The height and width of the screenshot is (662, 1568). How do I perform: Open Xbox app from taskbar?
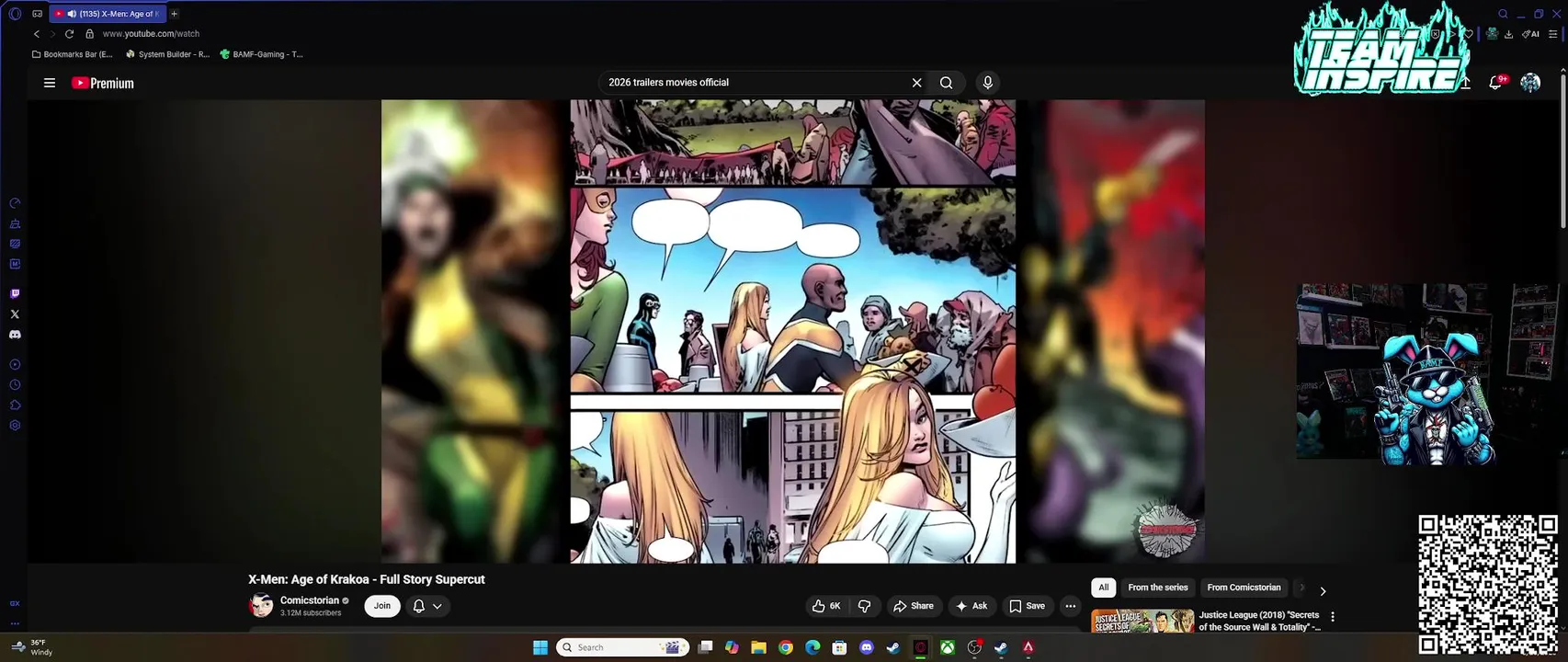pyautogui.click(x=947, y=647)
